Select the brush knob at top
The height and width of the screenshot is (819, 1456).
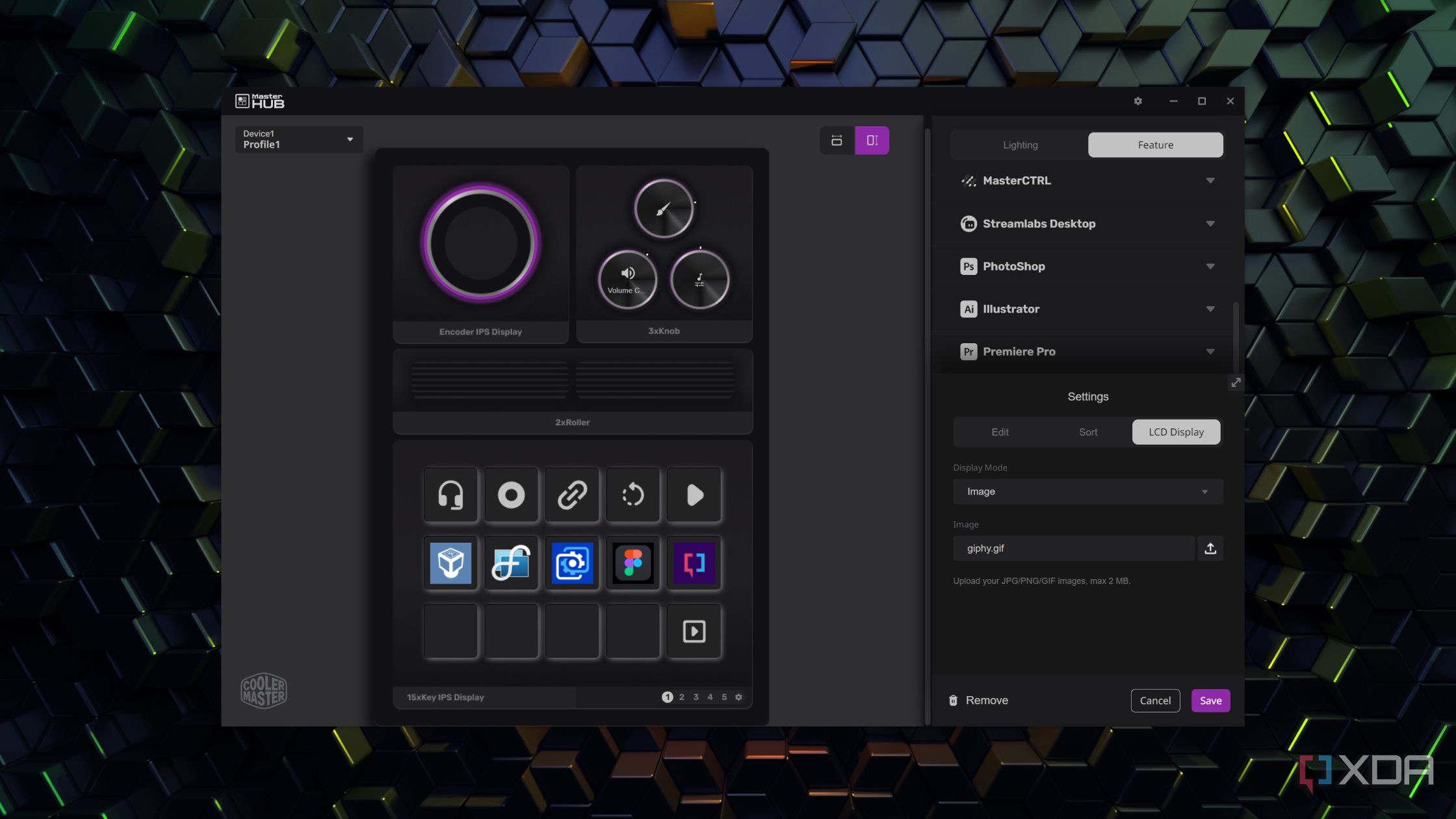pyautogui.click(x=664, y=209)
